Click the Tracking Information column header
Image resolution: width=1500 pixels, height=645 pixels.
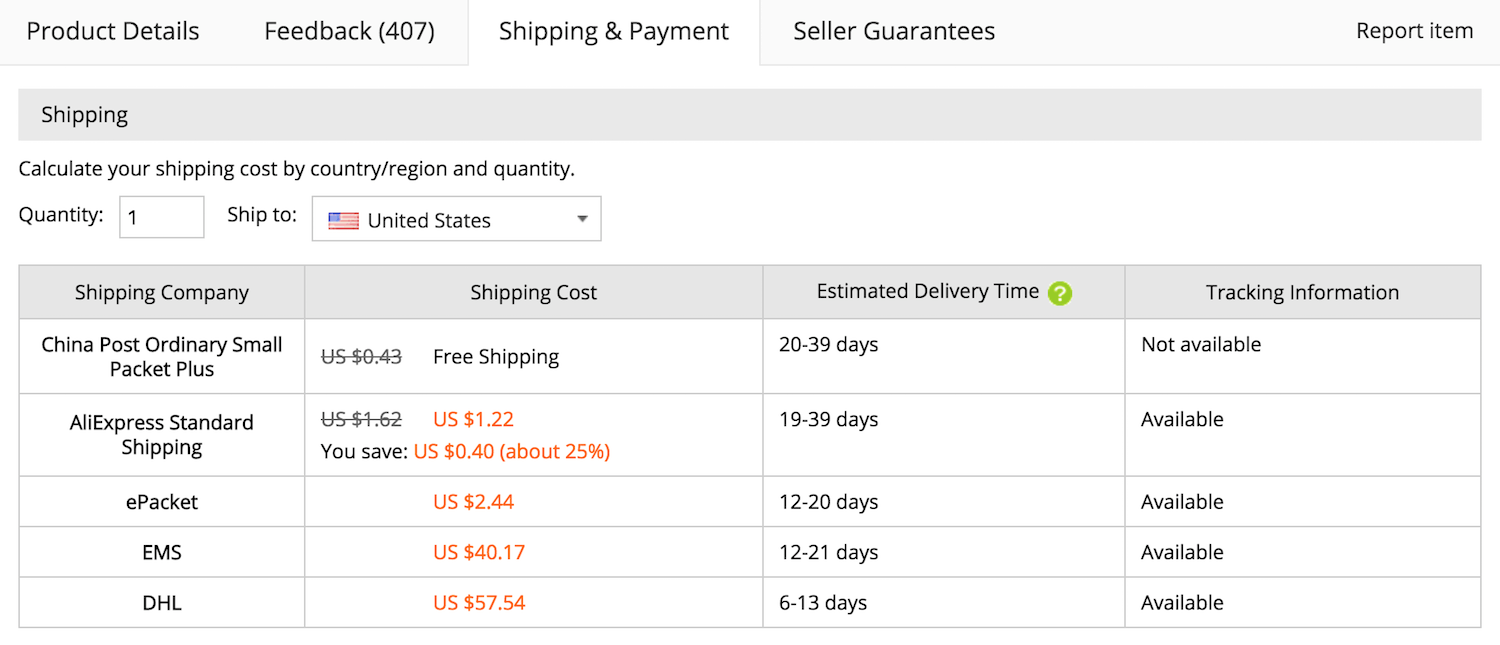[x=1302, y=292]
